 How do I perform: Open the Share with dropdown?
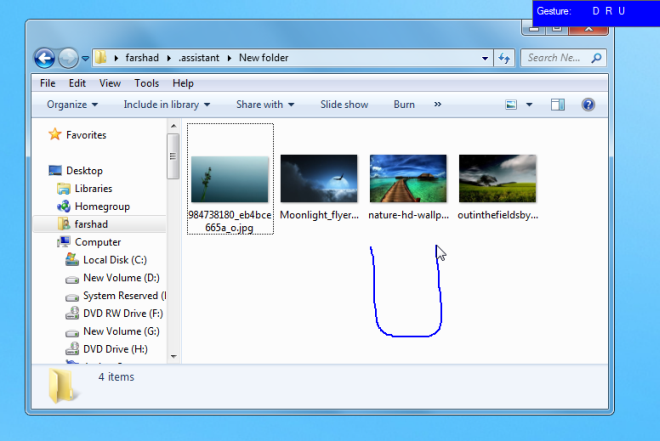[265, 104]
